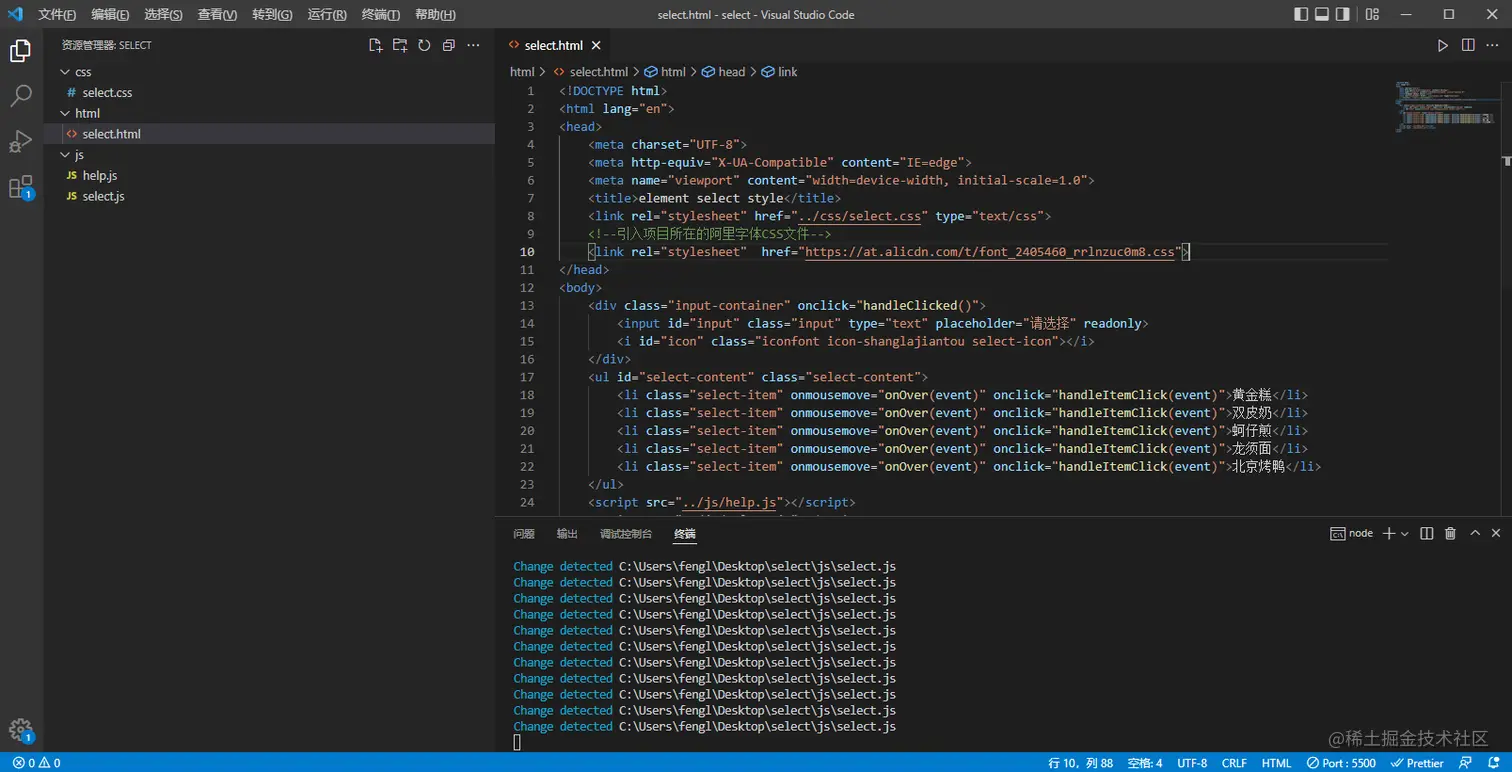Open the 终端(T) menu in menu bar
The width and height of the screenshot is (1512, 772).
click(x=380, y=14)
